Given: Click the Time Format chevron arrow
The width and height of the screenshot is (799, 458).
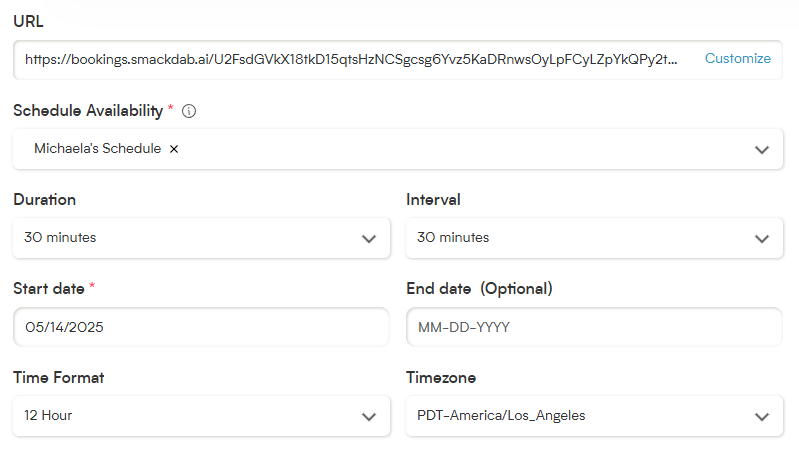Looking at the screenshot, I should click(x=369, y=417).
